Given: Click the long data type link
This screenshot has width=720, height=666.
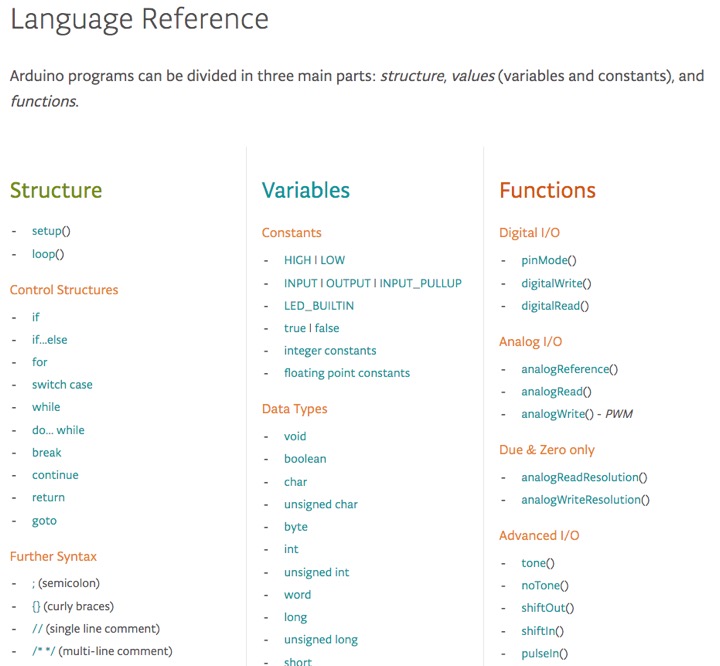Looking at the screenshot, I should (x=295, y=617).
